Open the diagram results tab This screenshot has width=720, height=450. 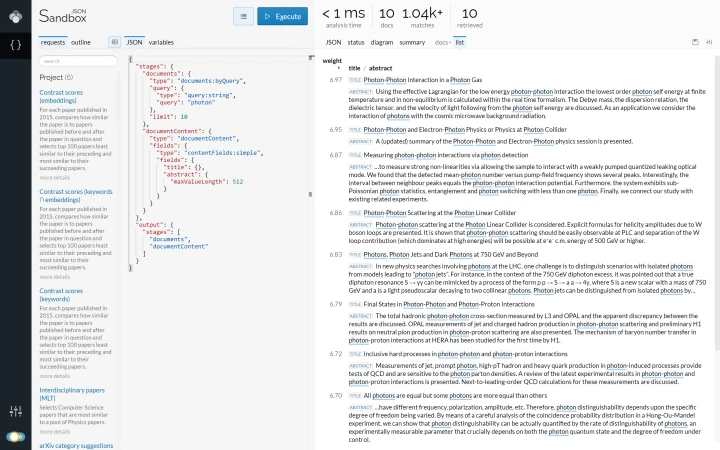coord(382,42)
